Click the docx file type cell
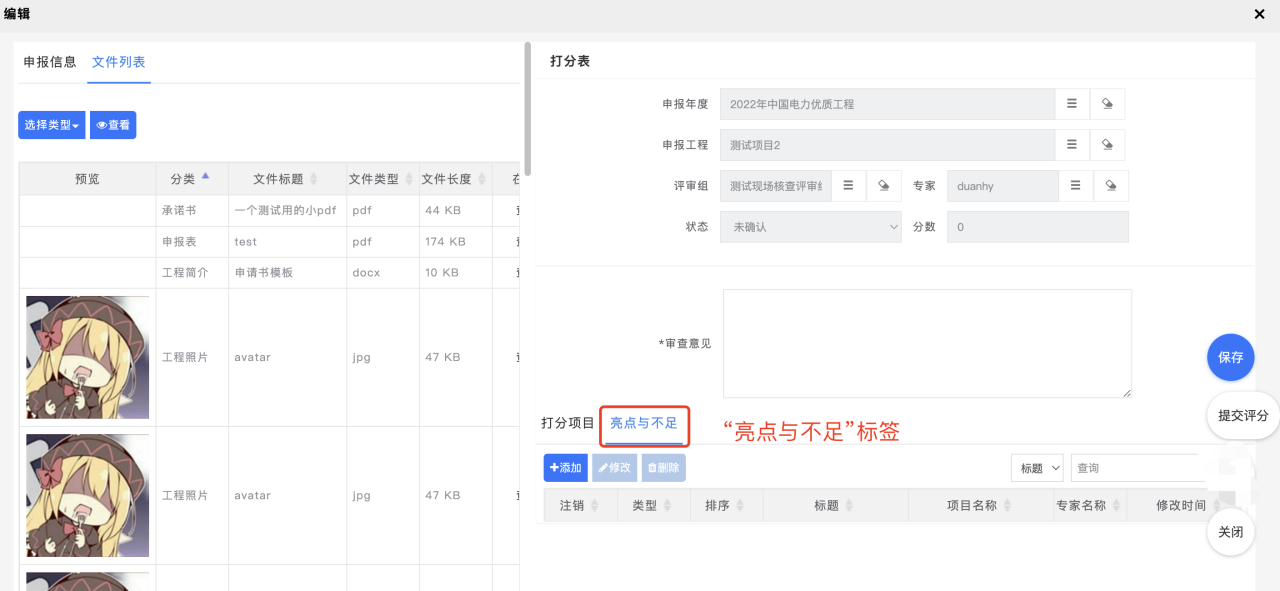Viewport: 1280px width, 591px height. (383, 273)
